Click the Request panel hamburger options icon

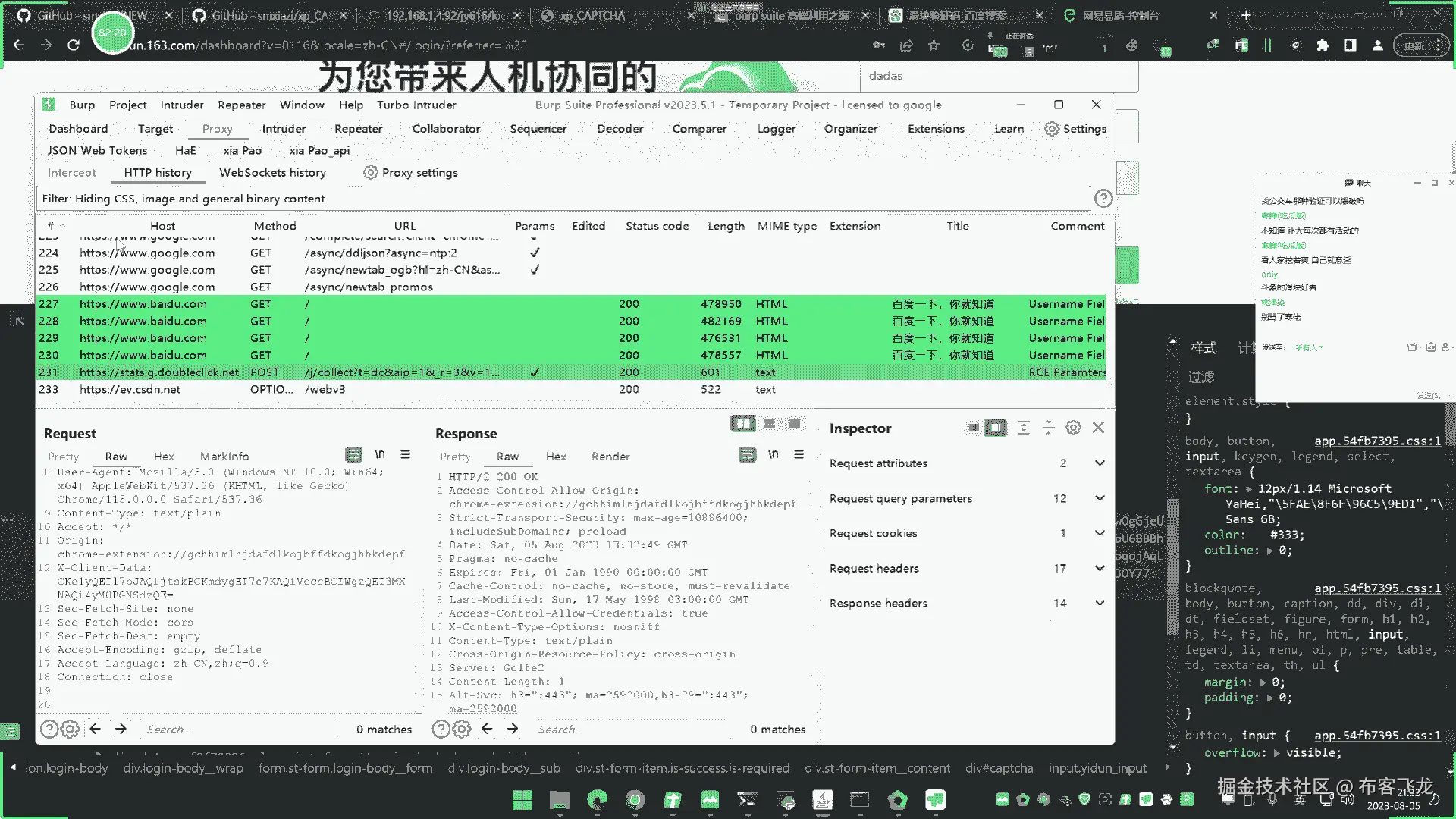(x=406, y=455)
